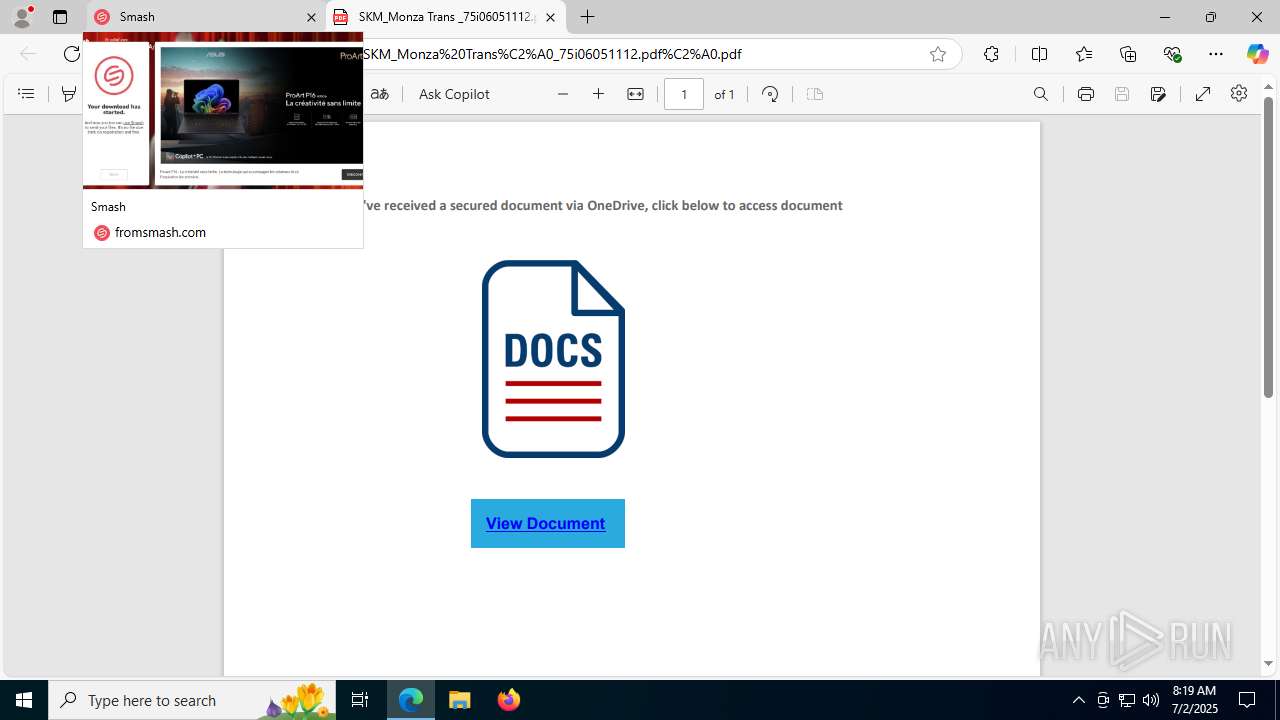Zoom out the PDF

click(x=563, y=94)
